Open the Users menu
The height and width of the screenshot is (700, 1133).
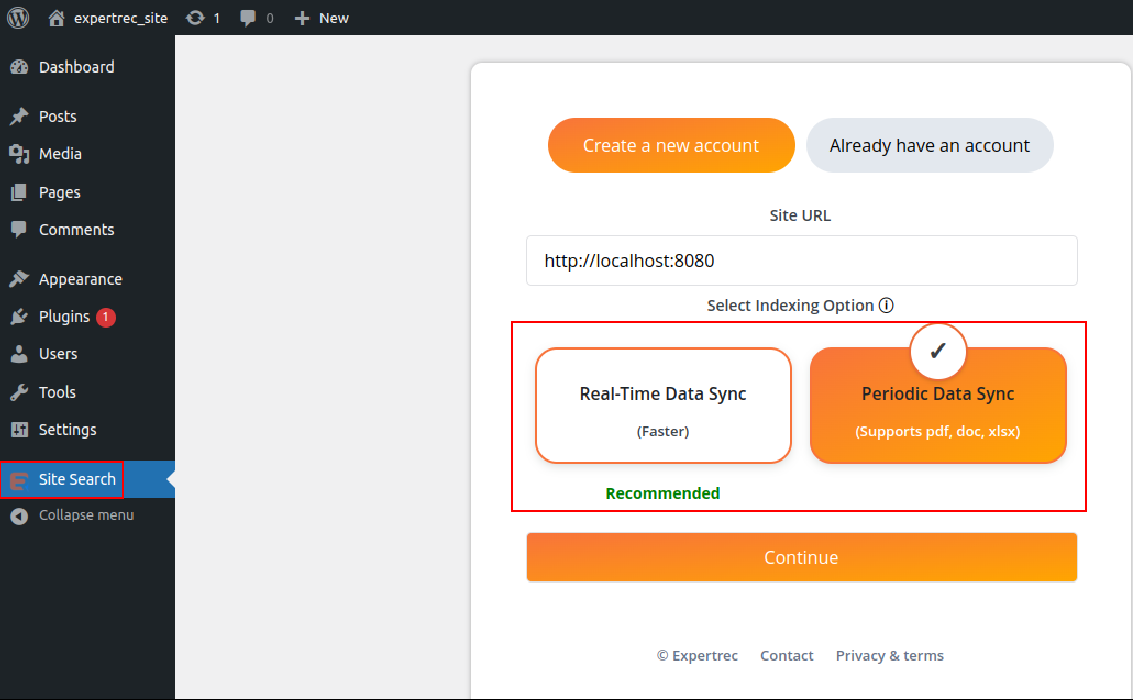57,354
